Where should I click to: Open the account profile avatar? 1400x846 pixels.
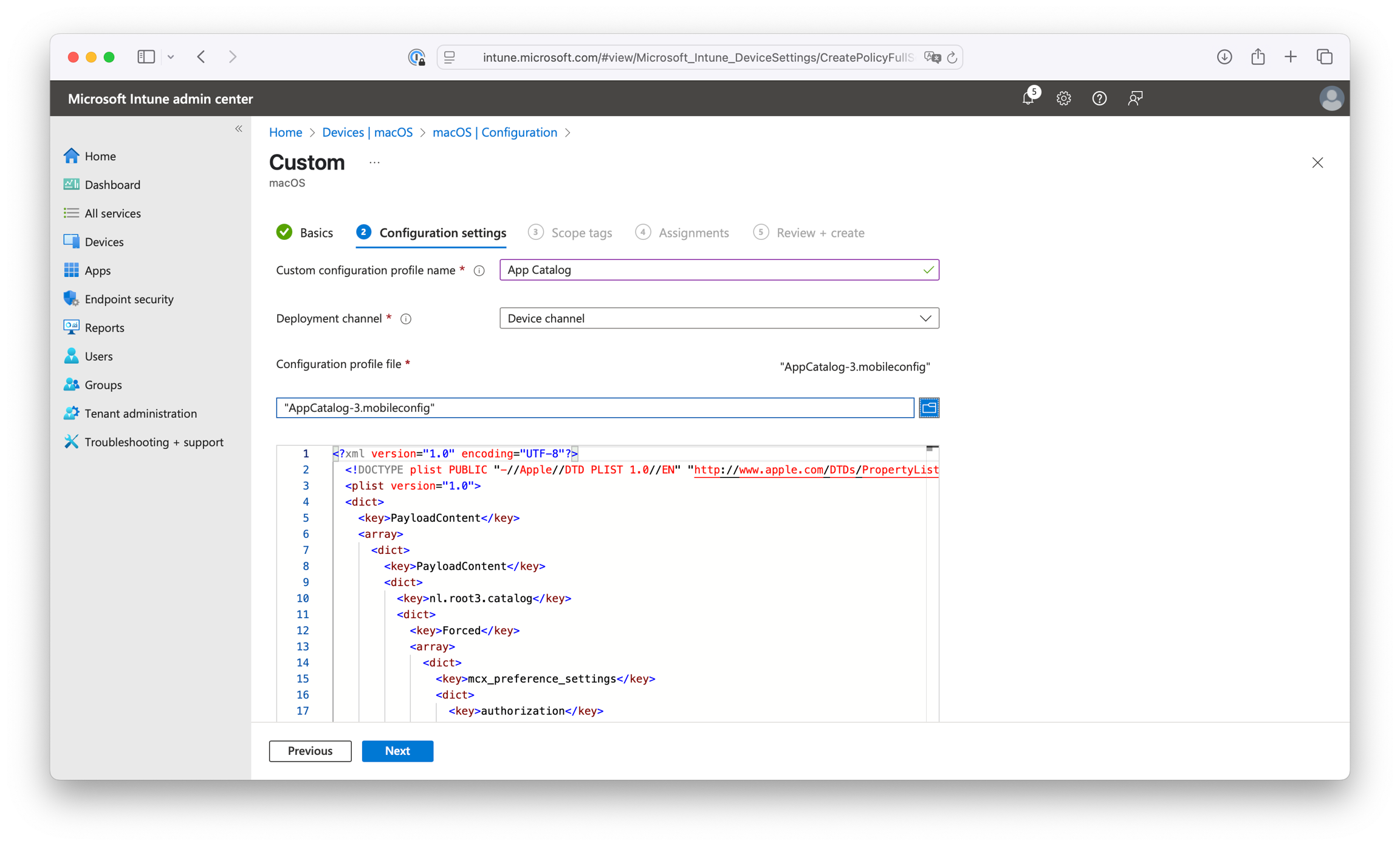pos(1331,98)
